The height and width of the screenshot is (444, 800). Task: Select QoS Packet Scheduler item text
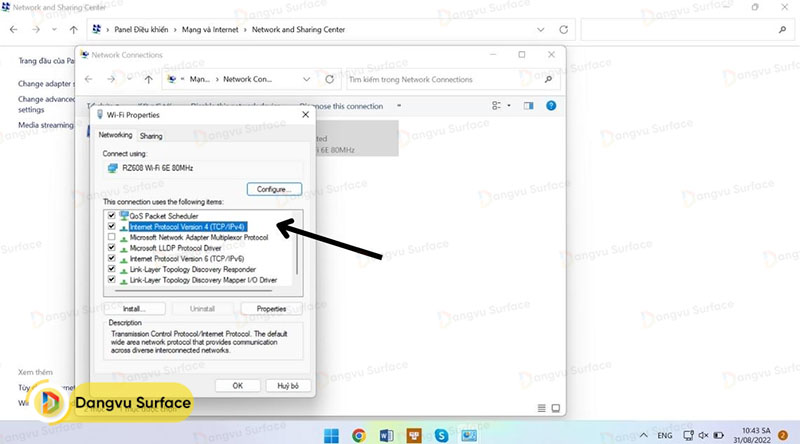(x=164, y=216)
